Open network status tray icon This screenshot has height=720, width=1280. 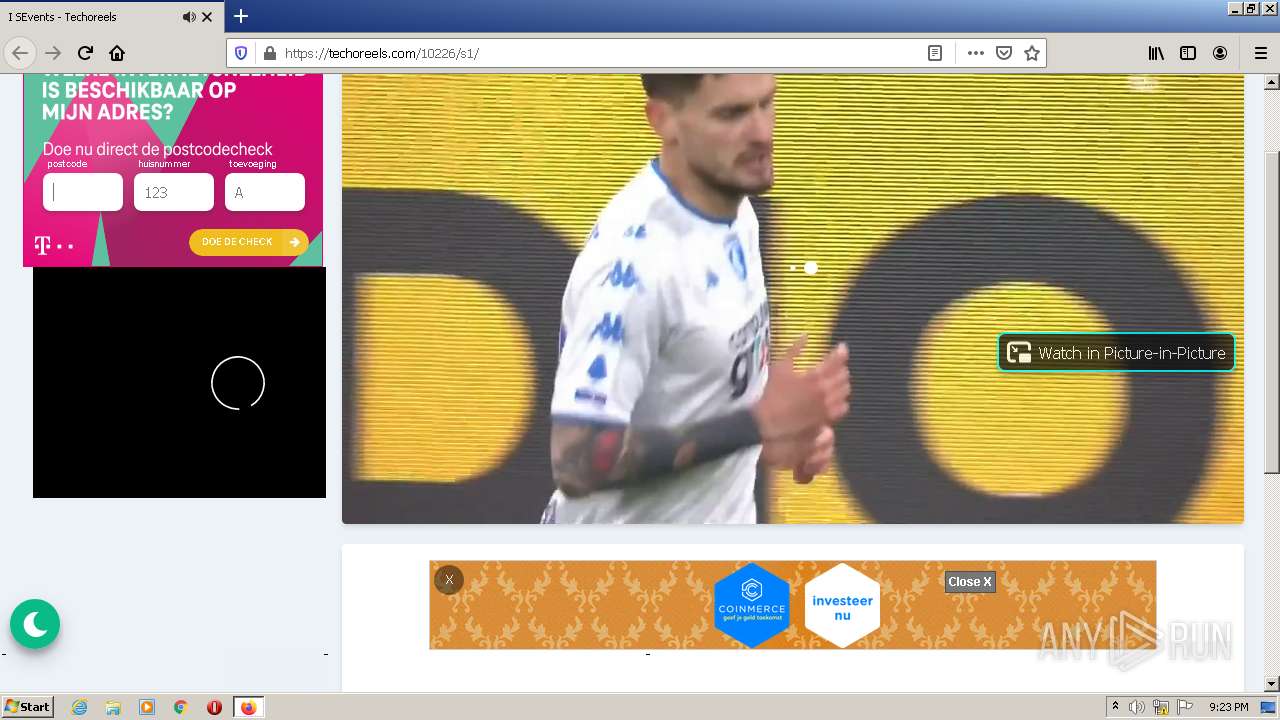pyautogui.click(x=1161, y=707)
